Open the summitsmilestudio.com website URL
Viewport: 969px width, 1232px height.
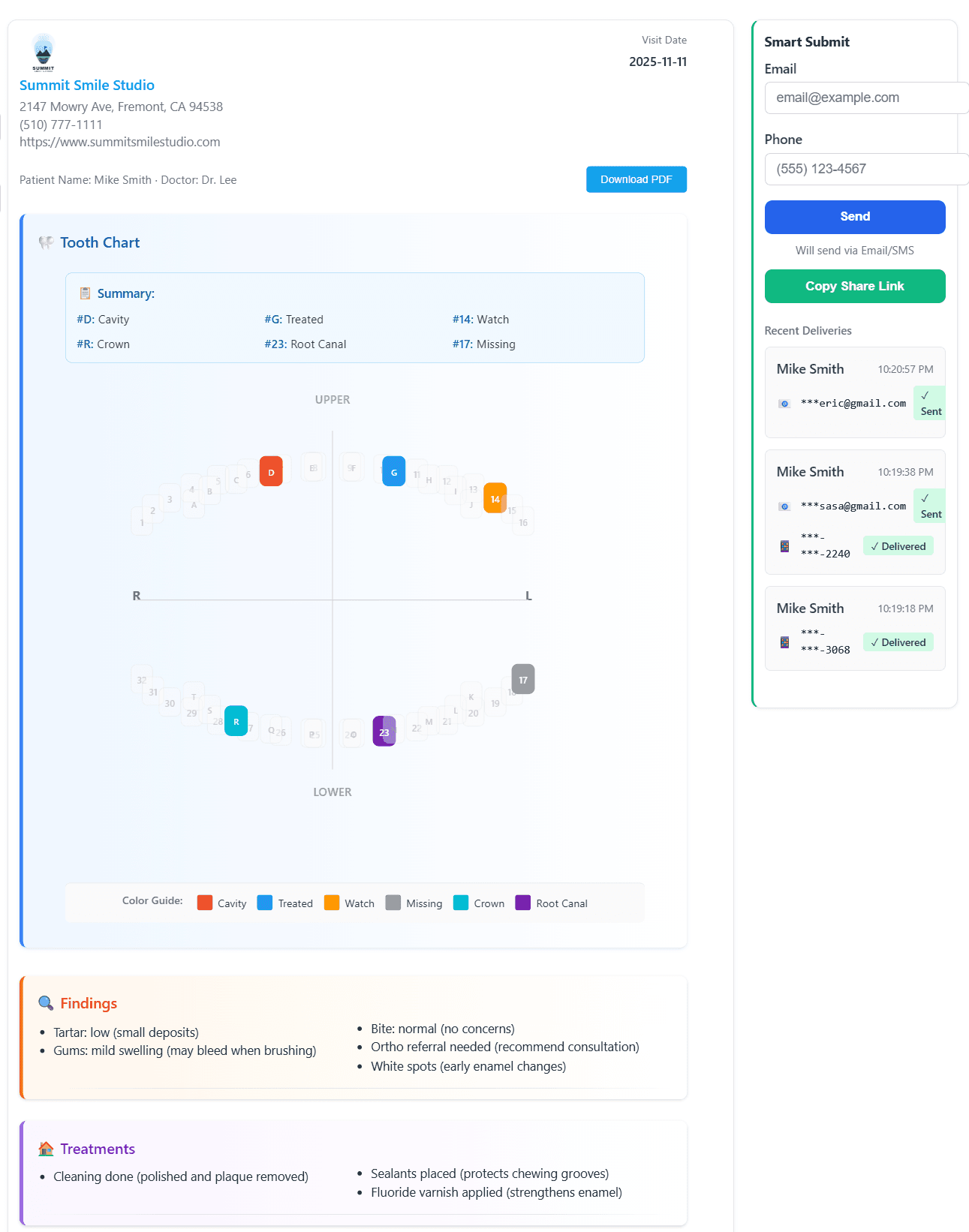click(x=120, y=142)
